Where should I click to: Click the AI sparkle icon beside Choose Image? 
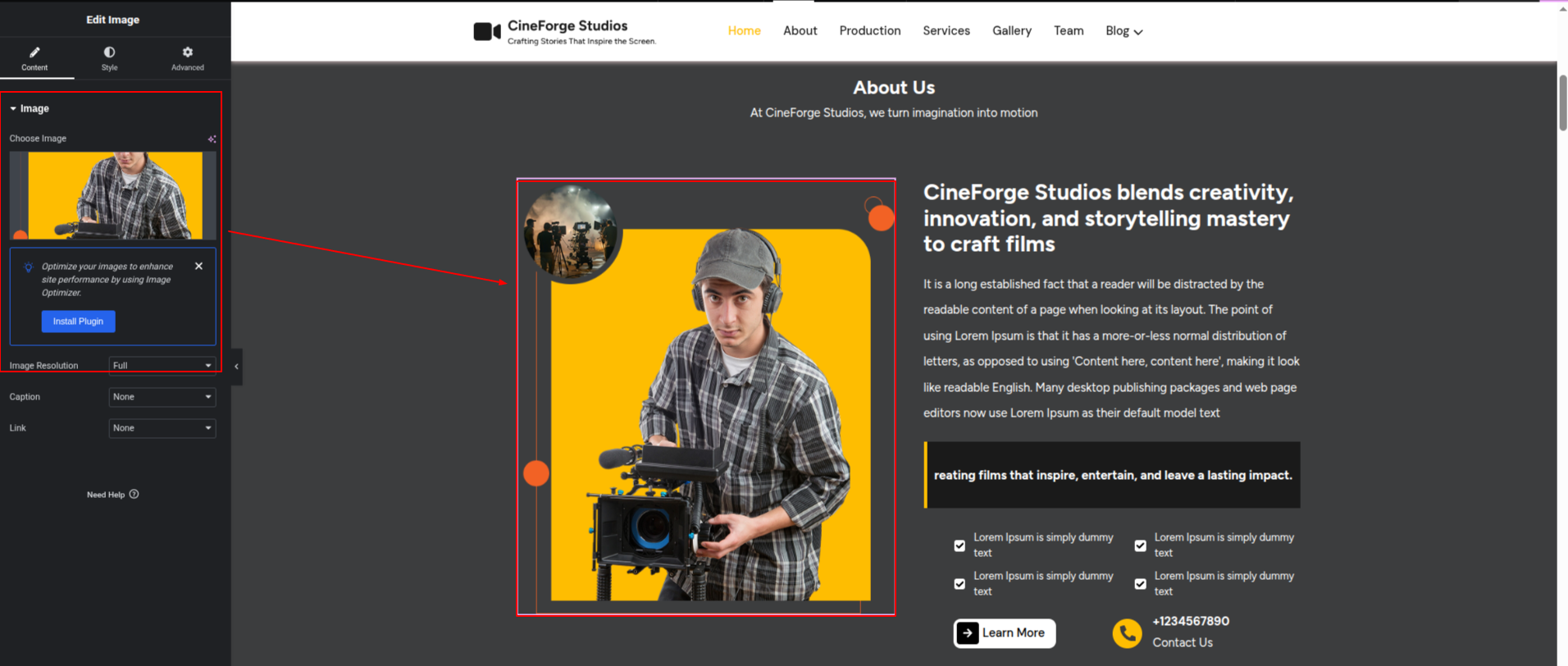pyautogui.click(x=212, y=139)
